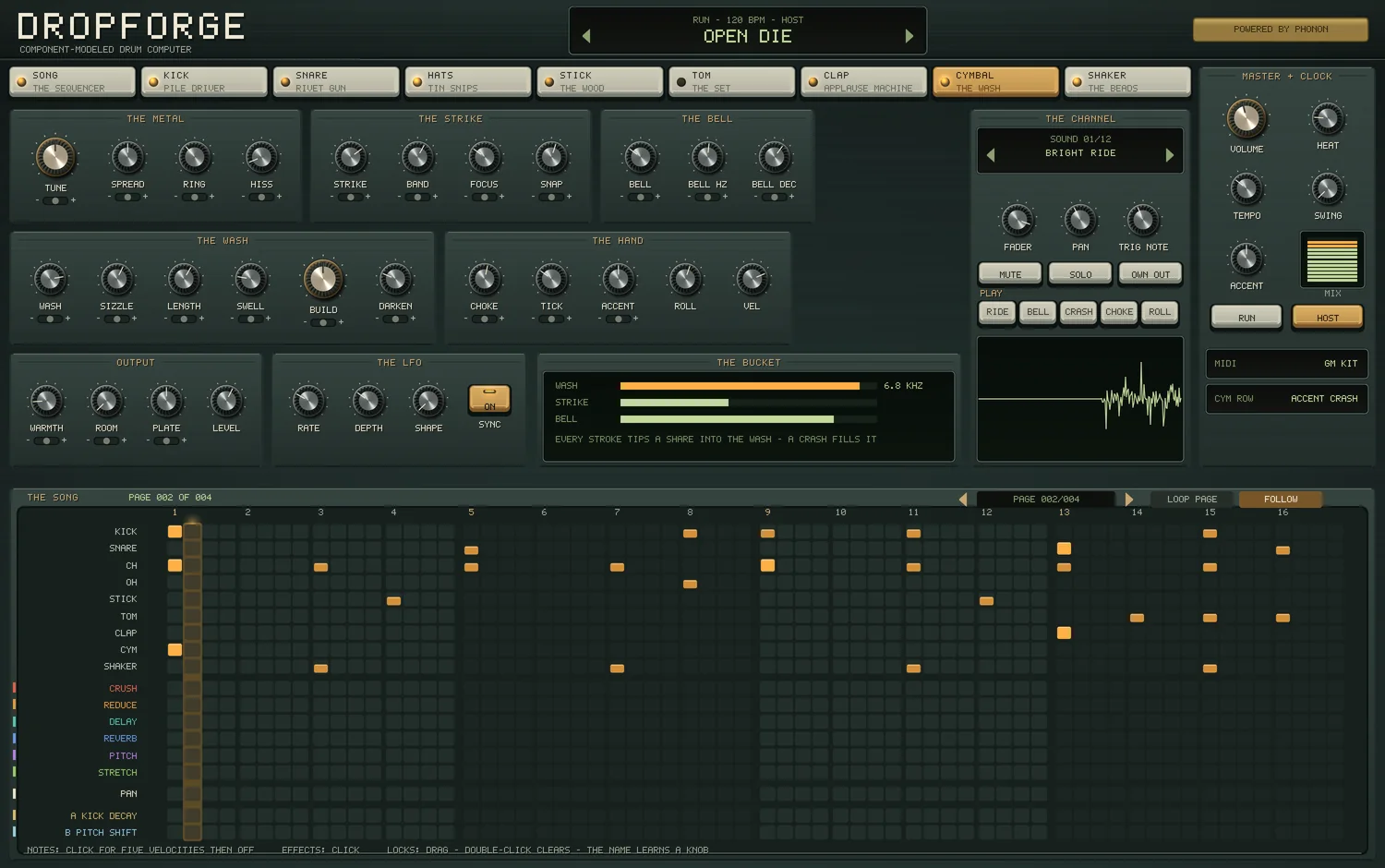The width and height of the screenshot is (1385, 868).
Task: Click the BELL HZ knob
Action: pyautogui.click(x=707, y=158)
